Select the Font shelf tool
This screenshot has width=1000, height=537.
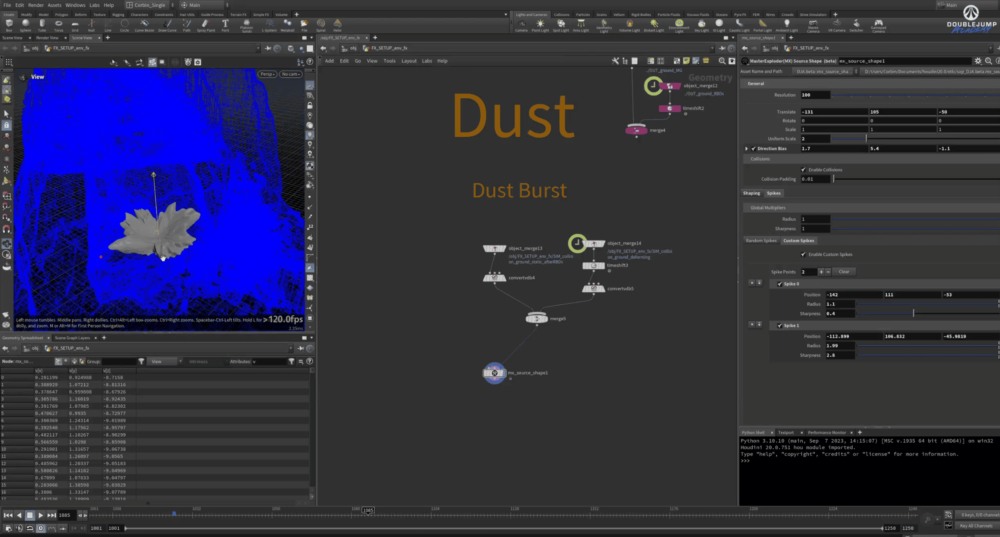(225, 24)
